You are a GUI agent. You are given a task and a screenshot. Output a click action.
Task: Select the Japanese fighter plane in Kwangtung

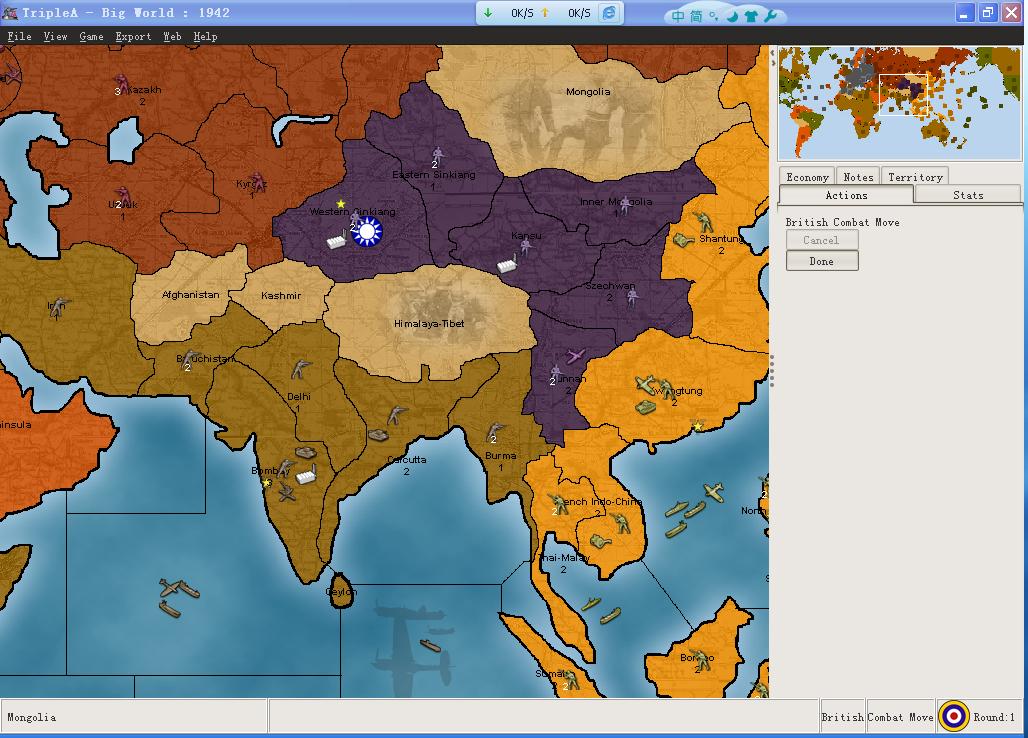tap(645, 384)
